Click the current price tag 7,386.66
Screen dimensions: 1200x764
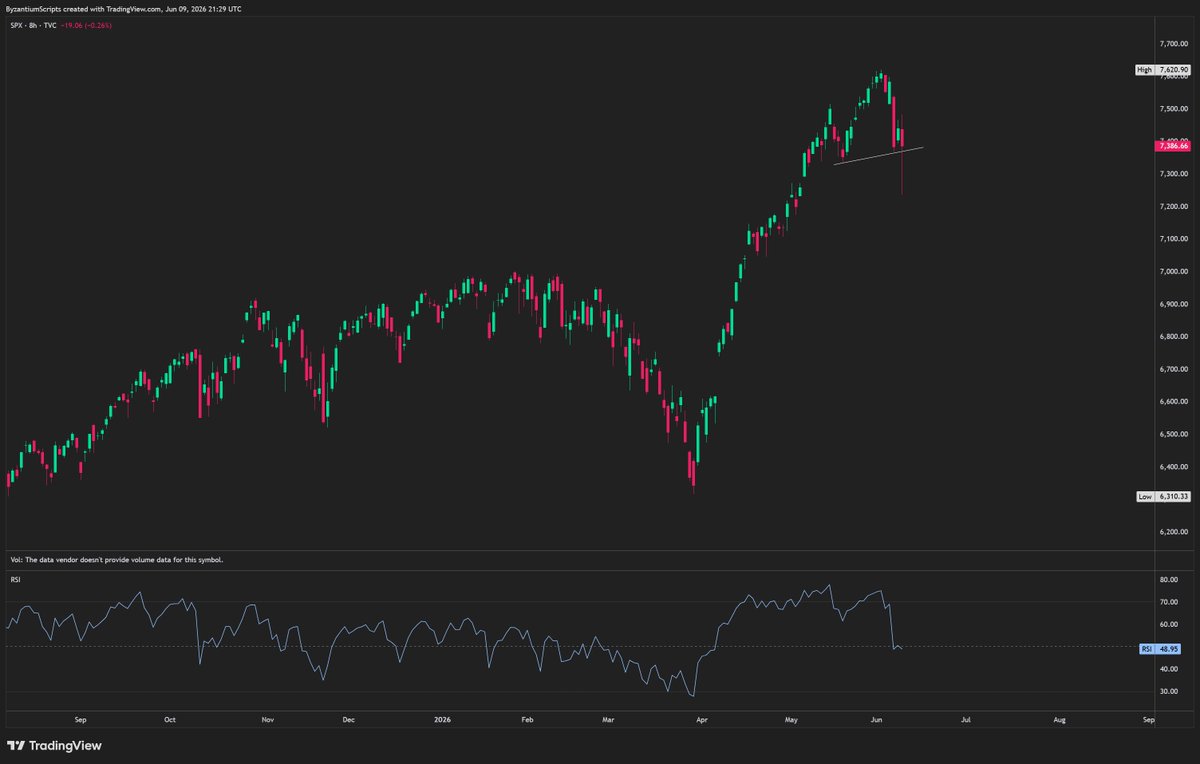point(1172,146)
